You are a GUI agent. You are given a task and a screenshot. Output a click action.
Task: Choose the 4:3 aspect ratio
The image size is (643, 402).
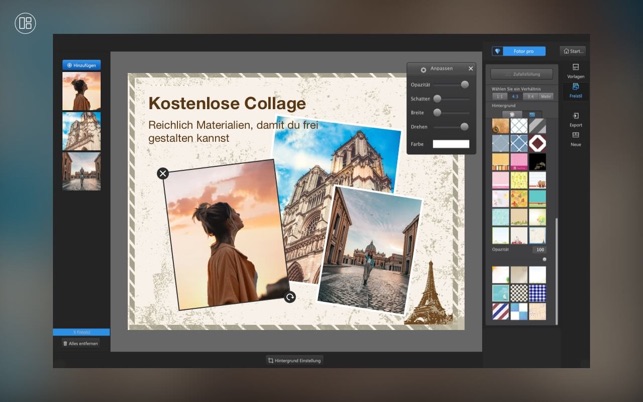pyautogui.click(x=515, y=96)
